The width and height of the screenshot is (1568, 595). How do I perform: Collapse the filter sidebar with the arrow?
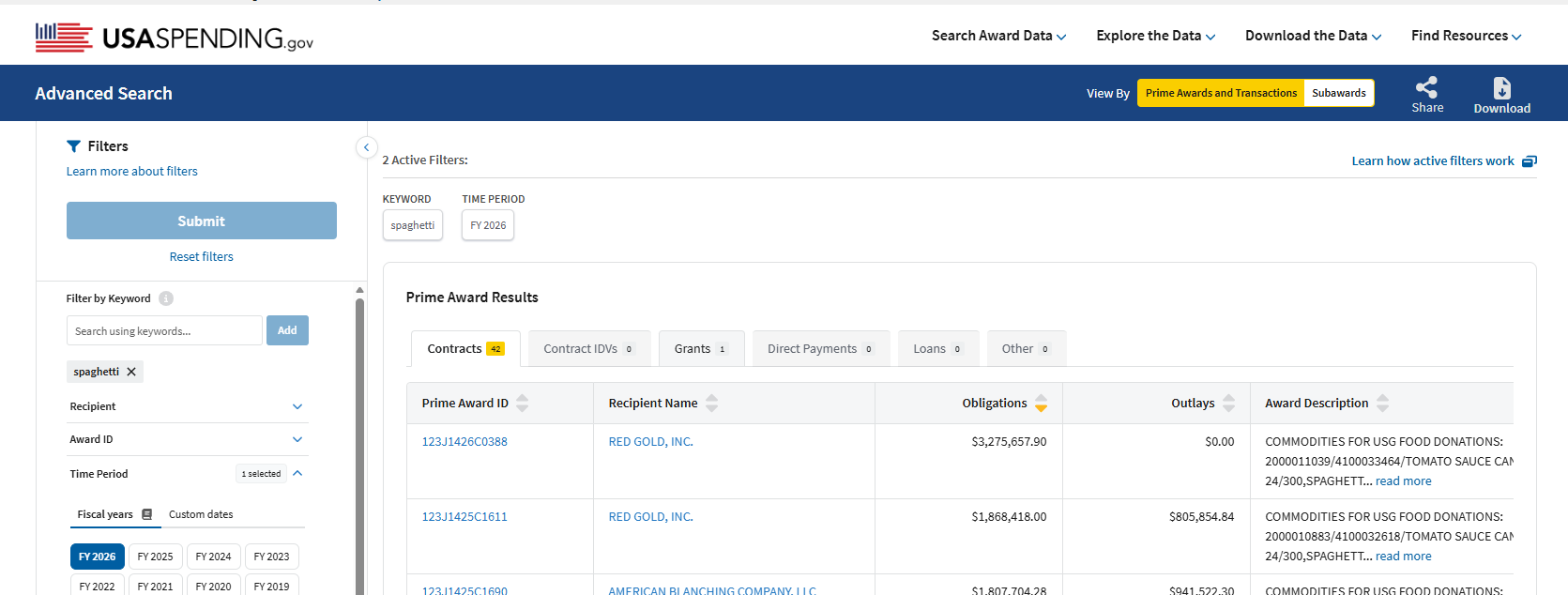(x=367, y=147)
